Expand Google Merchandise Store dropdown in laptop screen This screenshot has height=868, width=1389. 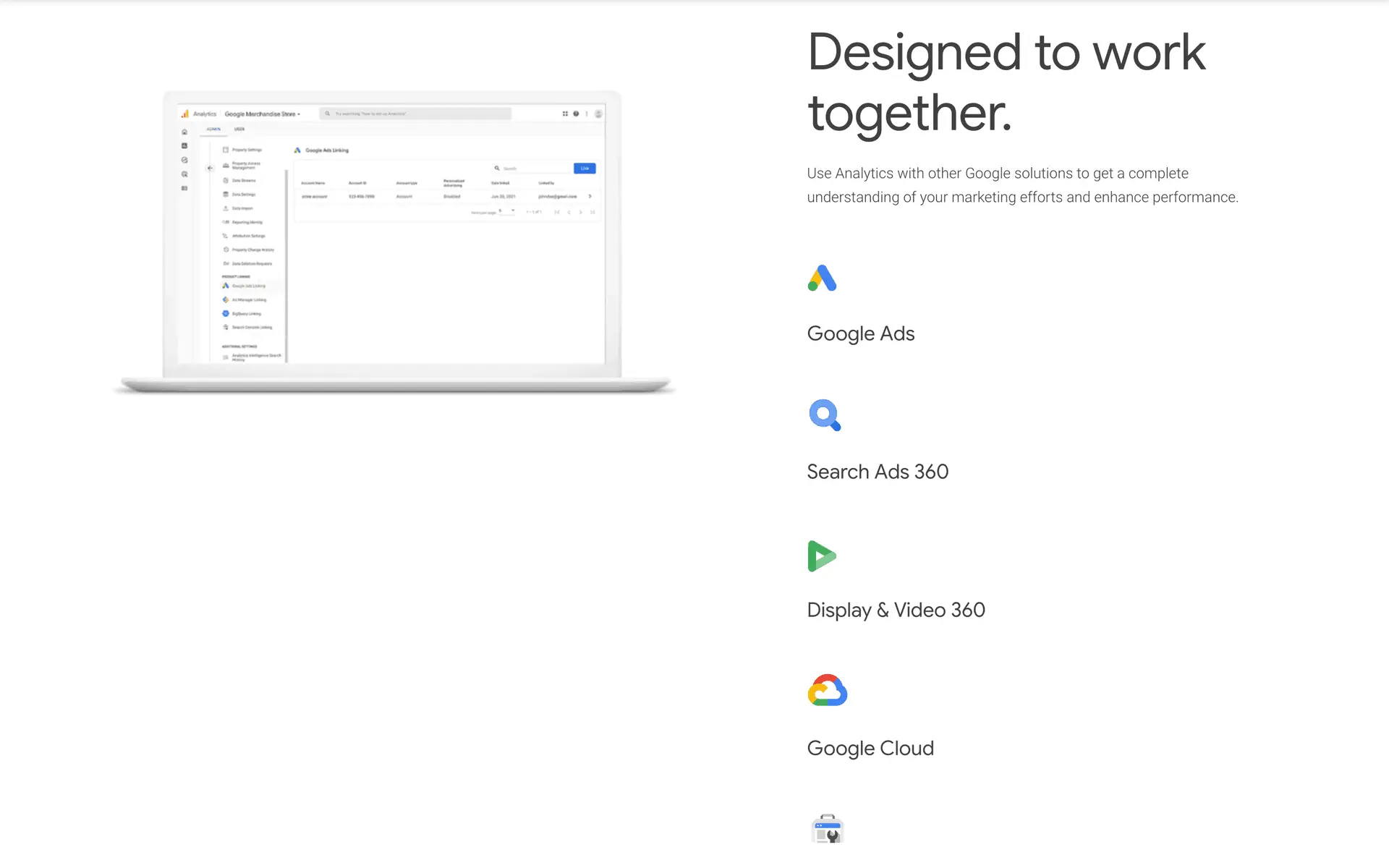262,114
